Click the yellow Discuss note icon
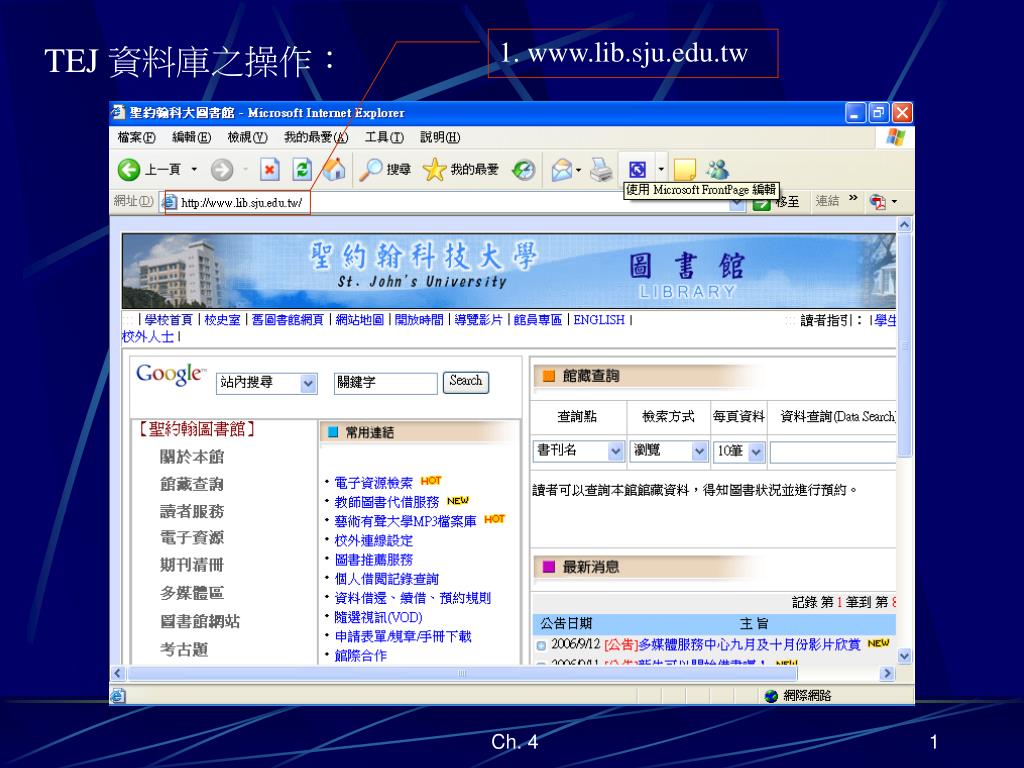The width and height of the screenshot is (1024, 768). [x=684, y=170]
